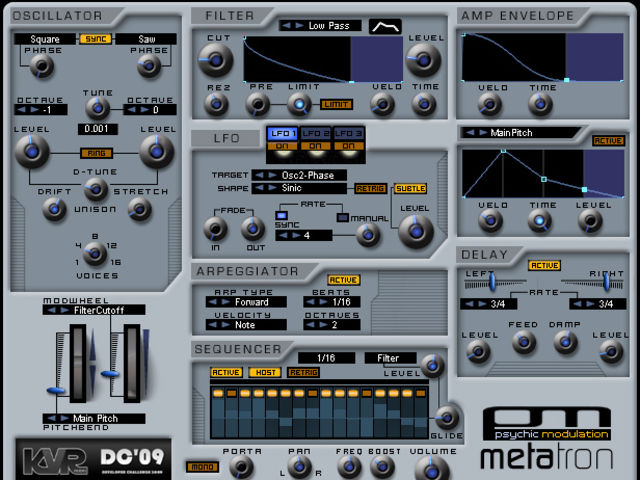
Task: Click the oscillator TUNE knob
Action: click(98, 108)
